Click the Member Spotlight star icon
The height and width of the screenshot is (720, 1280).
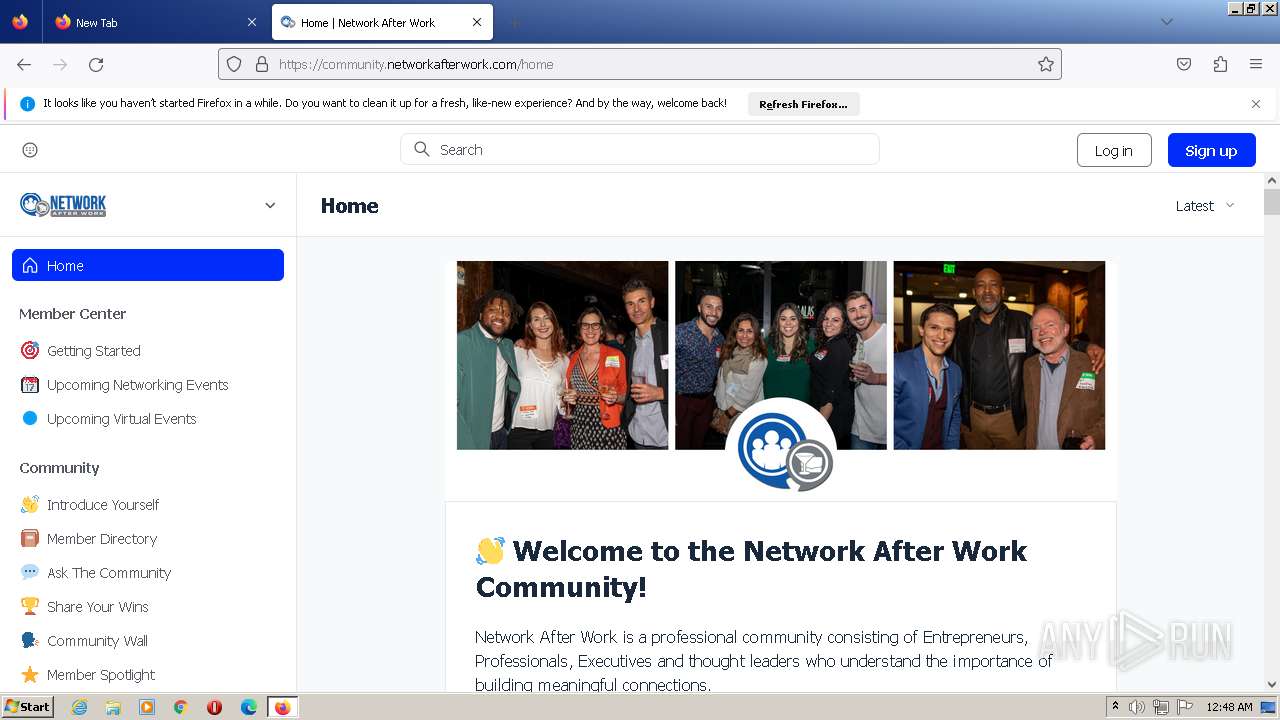[30, 675]
